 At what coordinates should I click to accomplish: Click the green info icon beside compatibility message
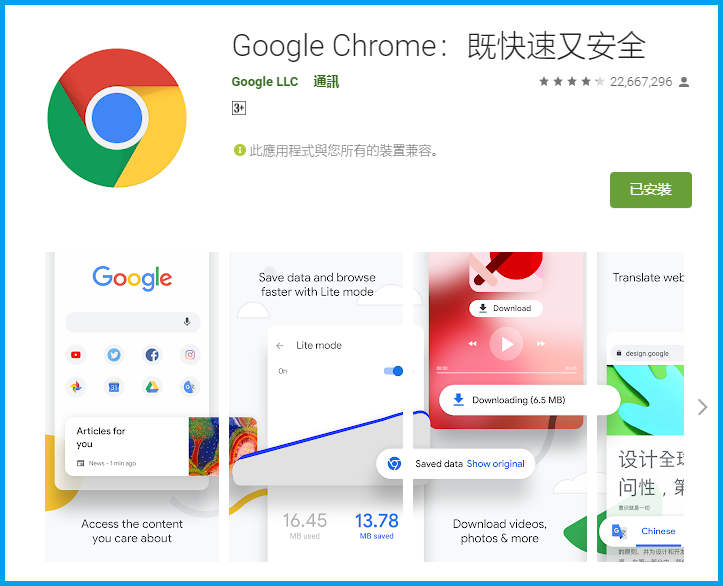(x=240, y=150)
